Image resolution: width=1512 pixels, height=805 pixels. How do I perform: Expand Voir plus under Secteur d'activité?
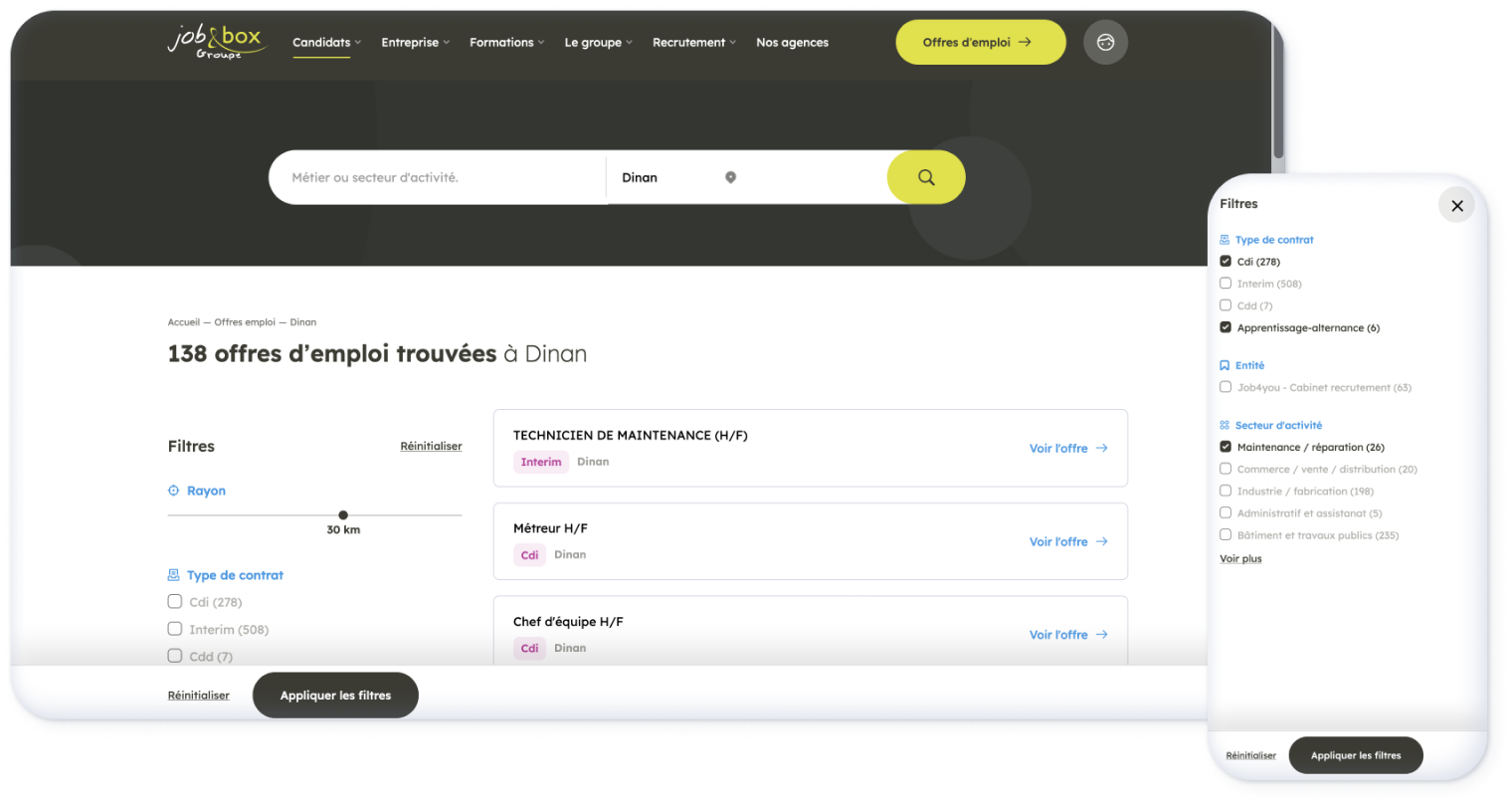tap(1240, 559)
